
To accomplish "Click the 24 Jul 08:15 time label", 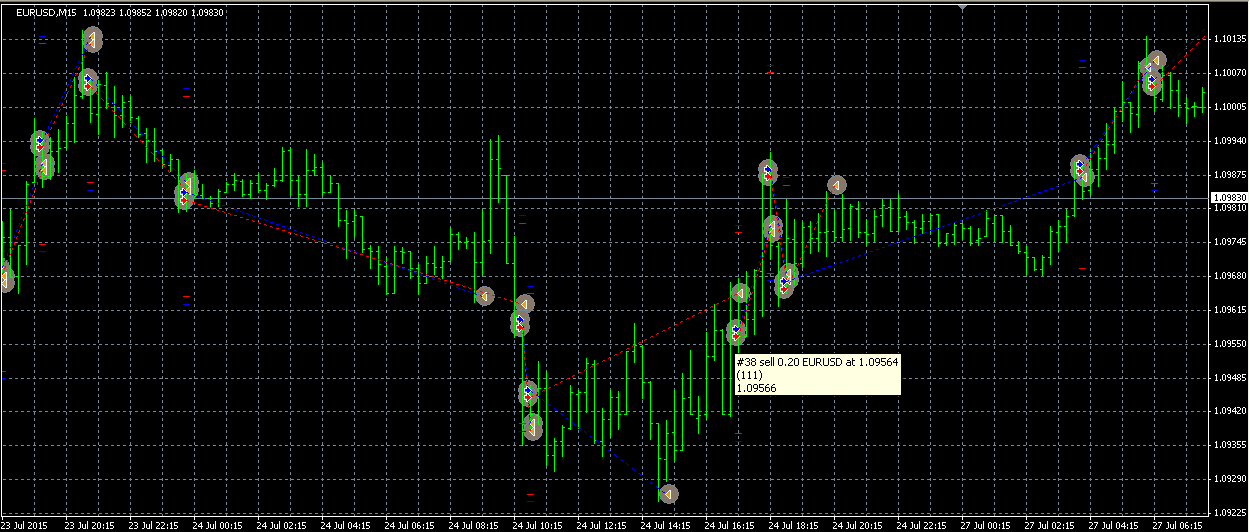I will (x=474, y=525).
